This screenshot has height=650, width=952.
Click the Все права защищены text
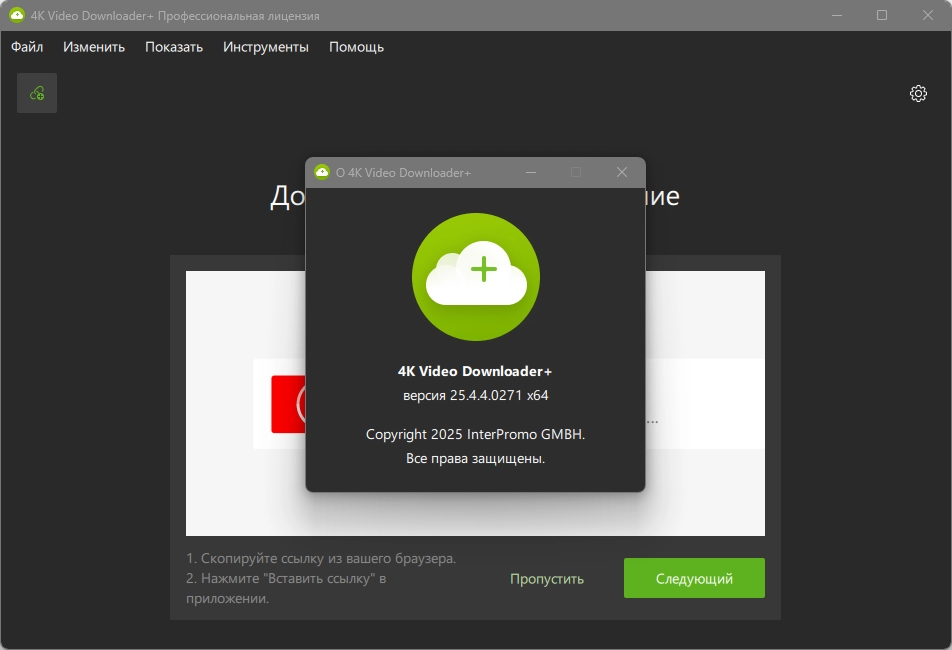[475, 458]
